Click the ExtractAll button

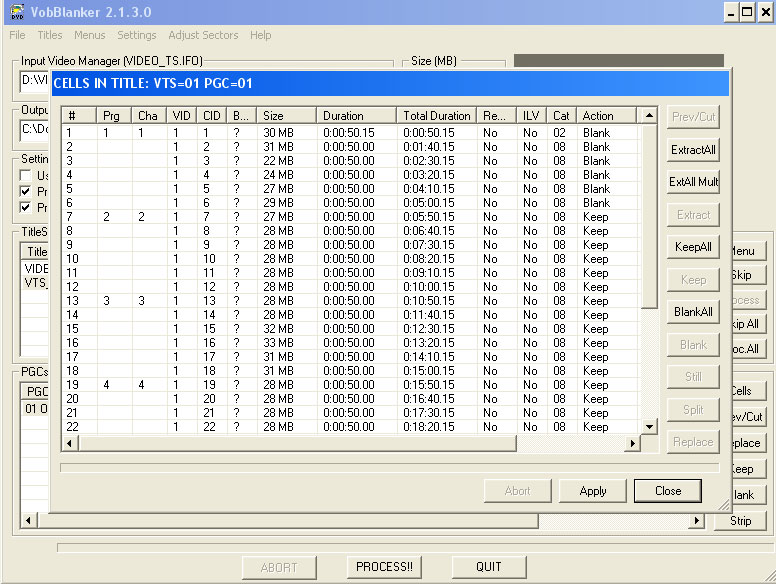(x=693, y=150)
